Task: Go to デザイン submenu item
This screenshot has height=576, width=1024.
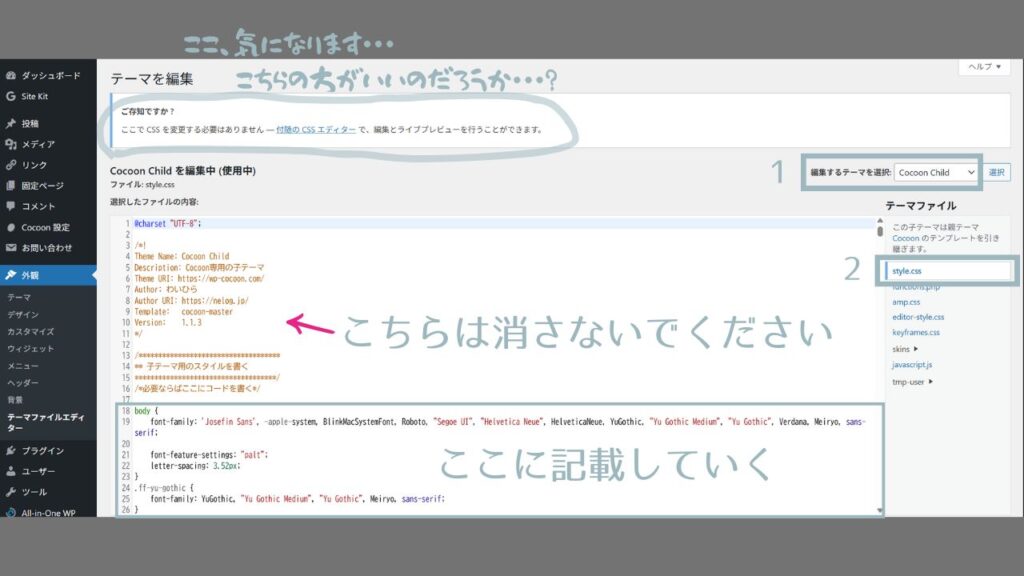Action: coord(24,314)
